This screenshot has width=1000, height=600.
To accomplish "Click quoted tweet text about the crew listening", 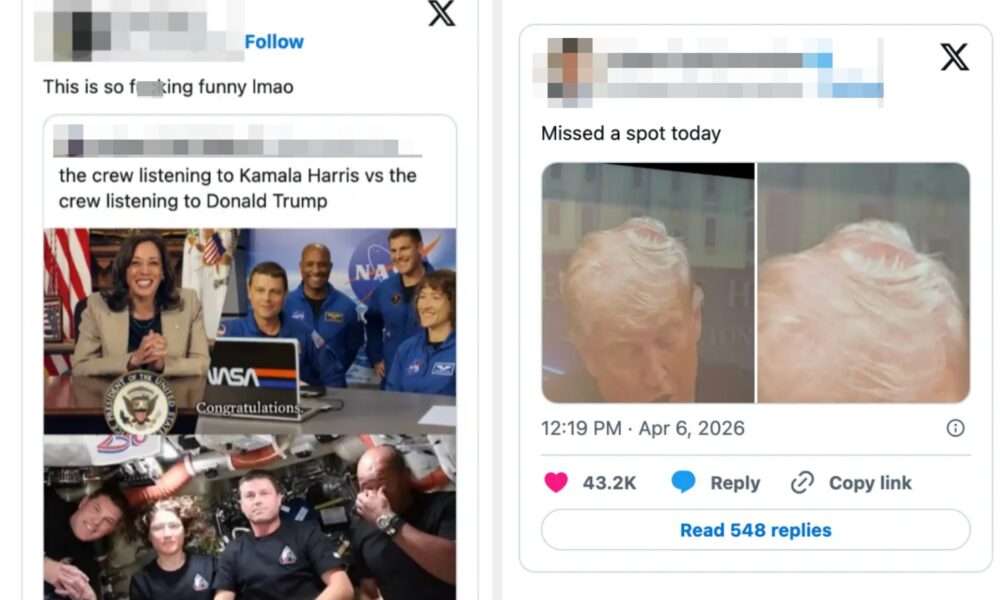I will pos(237,188).
